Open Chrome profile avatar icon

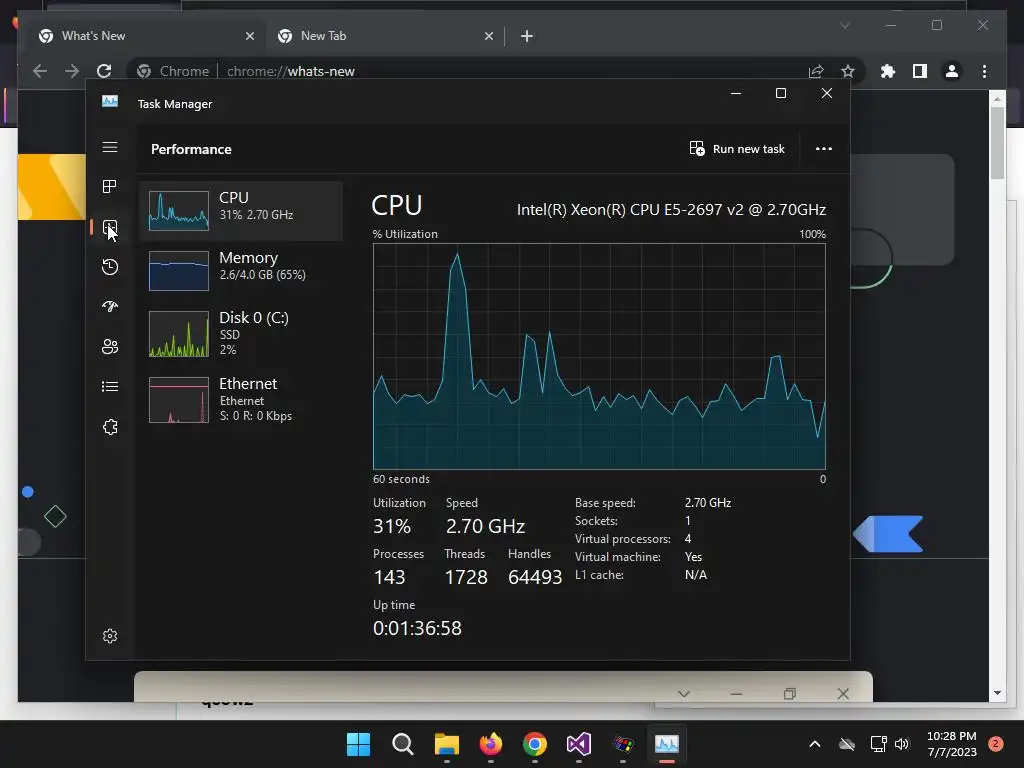coord(952,71)
